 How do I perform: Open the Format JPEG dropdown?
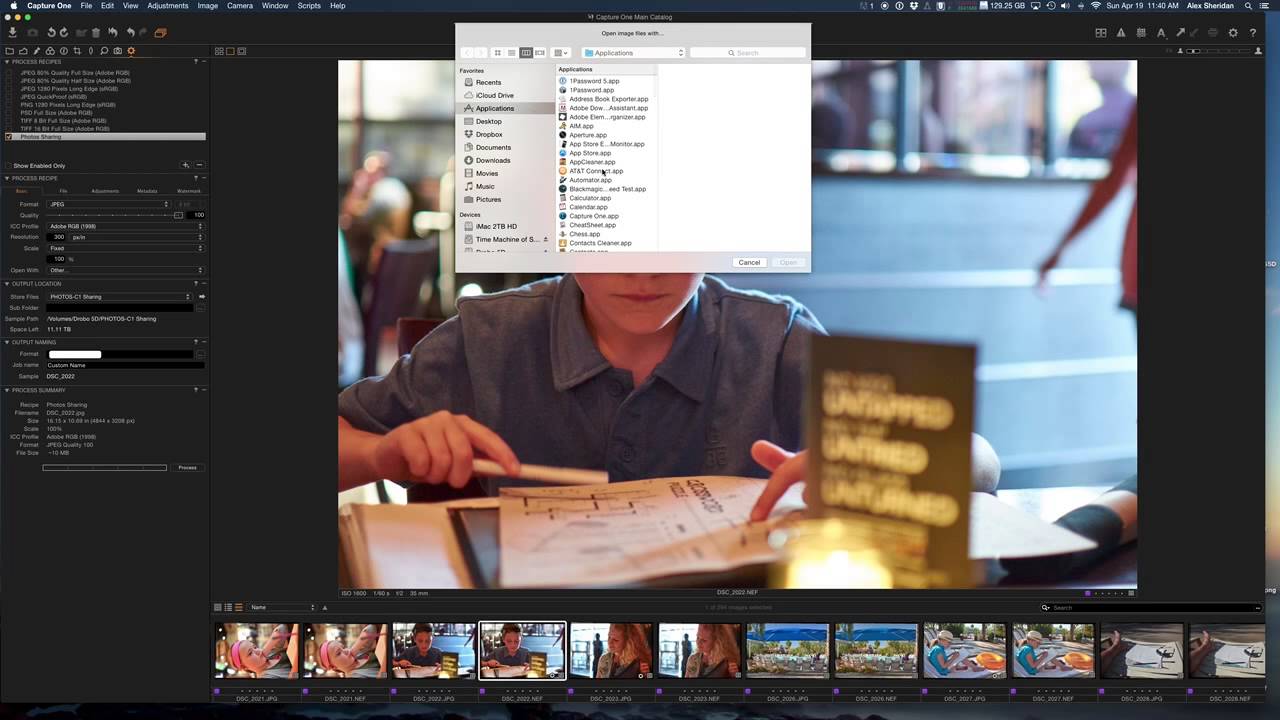point(110,204)
